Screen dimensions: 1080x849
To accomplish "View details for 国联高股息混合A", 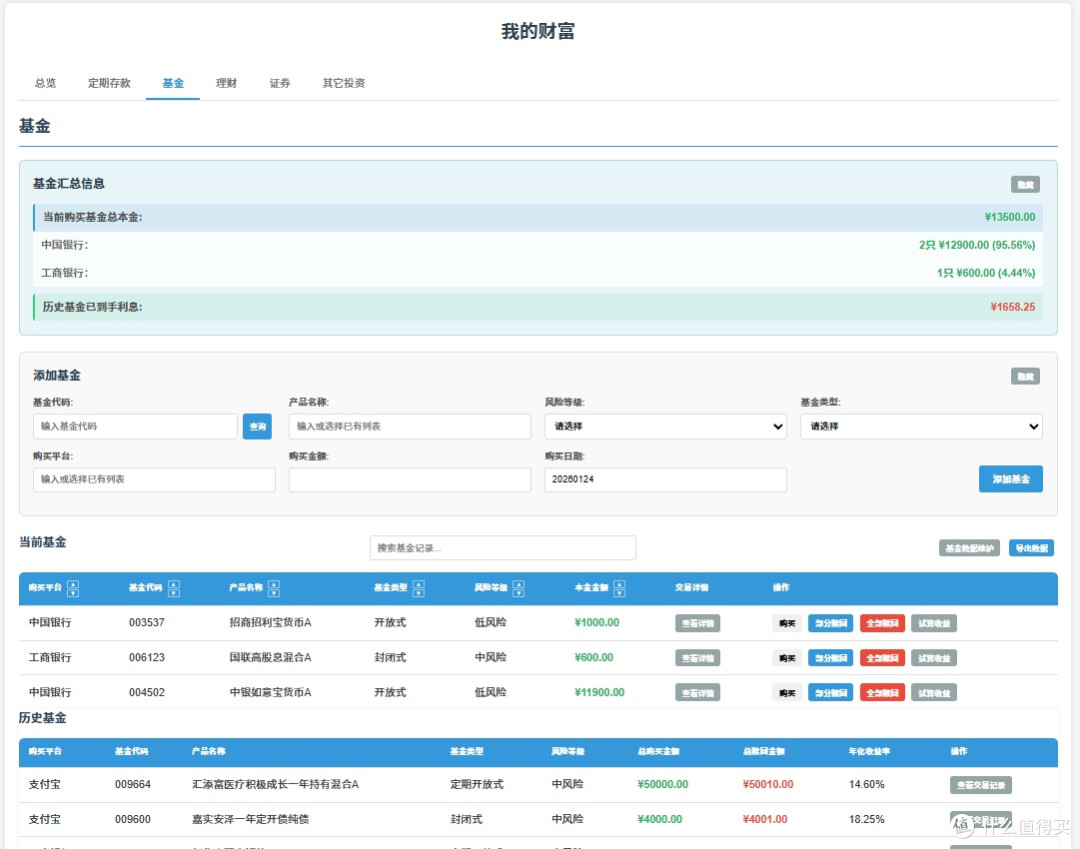I will [x=697, y=658].
